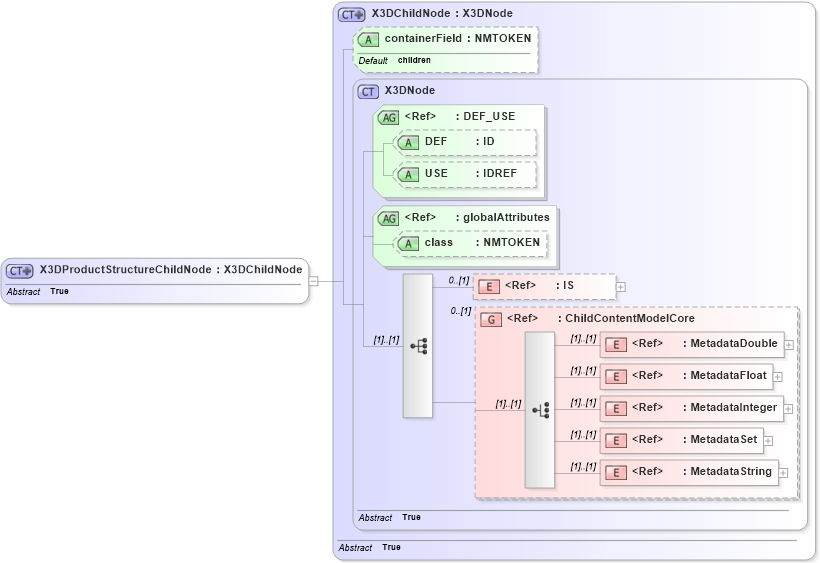This screenshot has height=563, width=820.
Task: Click the 0..[1] cardinality beside IS
Action: [459, 281]
